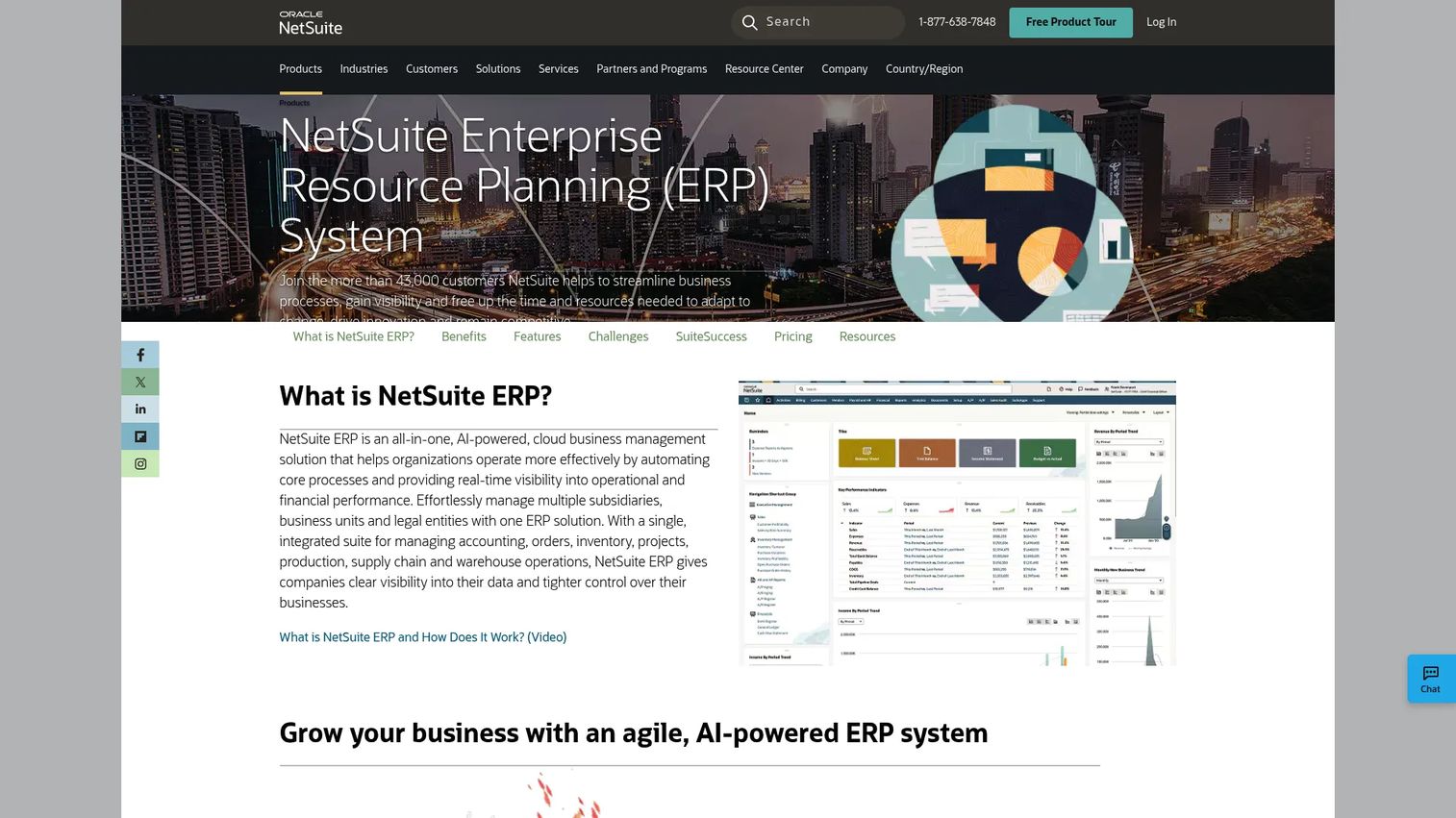Jump to Benefits section tab
This screenshot has height=818, width=1456.
464,336
